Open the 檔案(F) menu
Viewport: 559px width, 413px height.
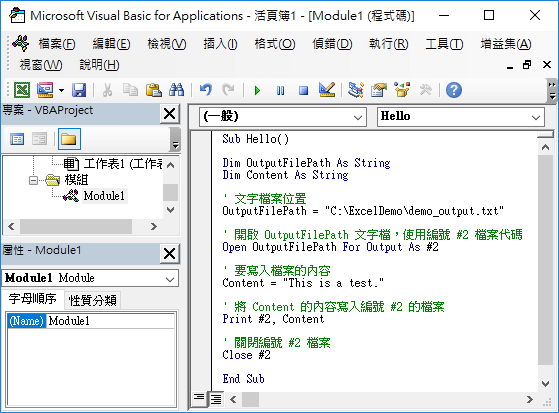pyautogui.click(x=57, y=44)
